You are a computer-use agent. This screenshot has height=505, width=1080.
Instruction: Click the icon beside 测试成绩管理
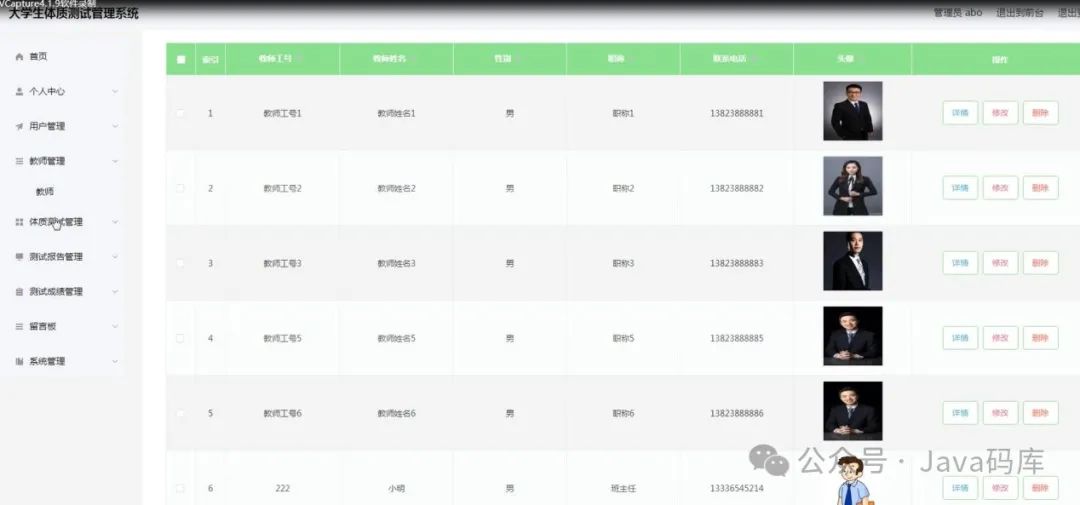[x=19, y=292]
